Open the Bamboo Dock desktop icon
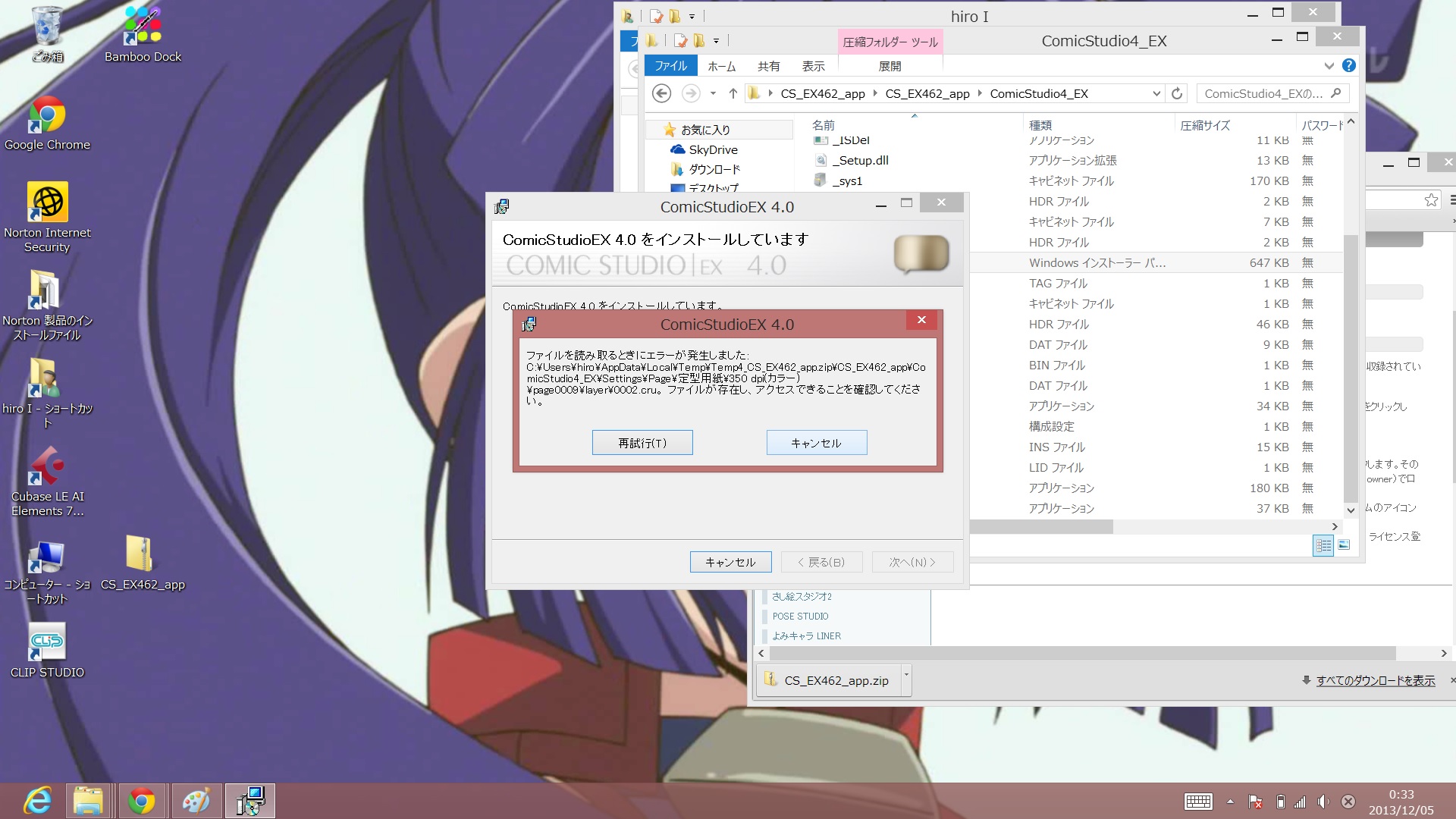 click(143, 30)
